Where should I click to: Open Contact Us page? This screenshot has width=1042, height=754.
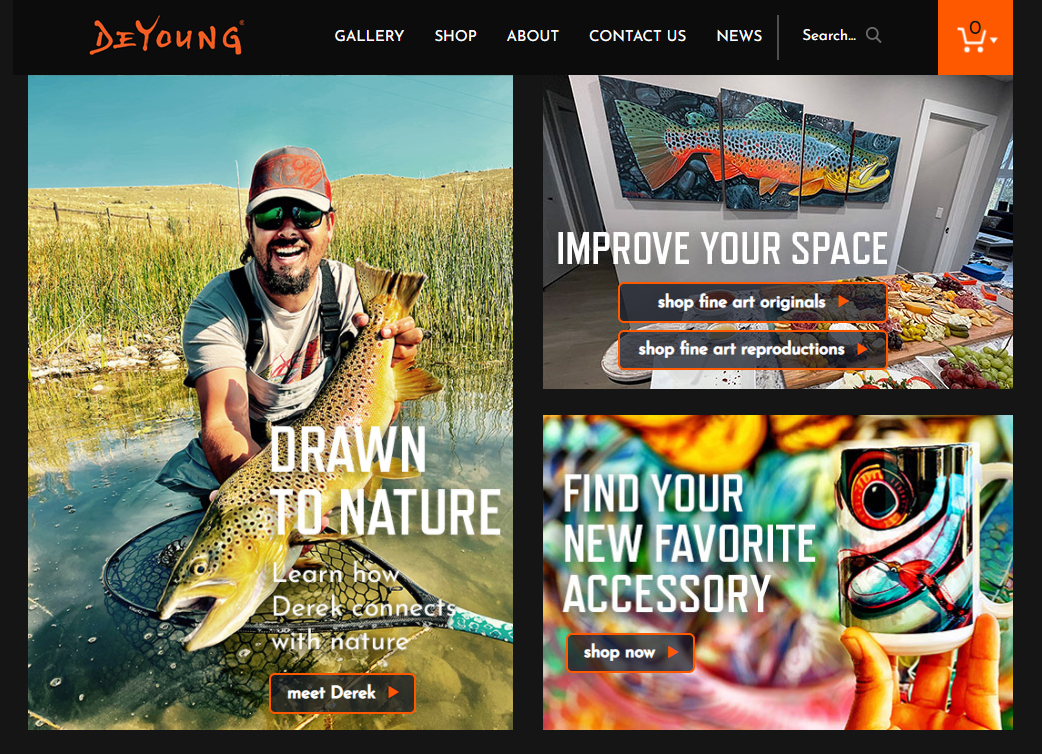[637, 36]
